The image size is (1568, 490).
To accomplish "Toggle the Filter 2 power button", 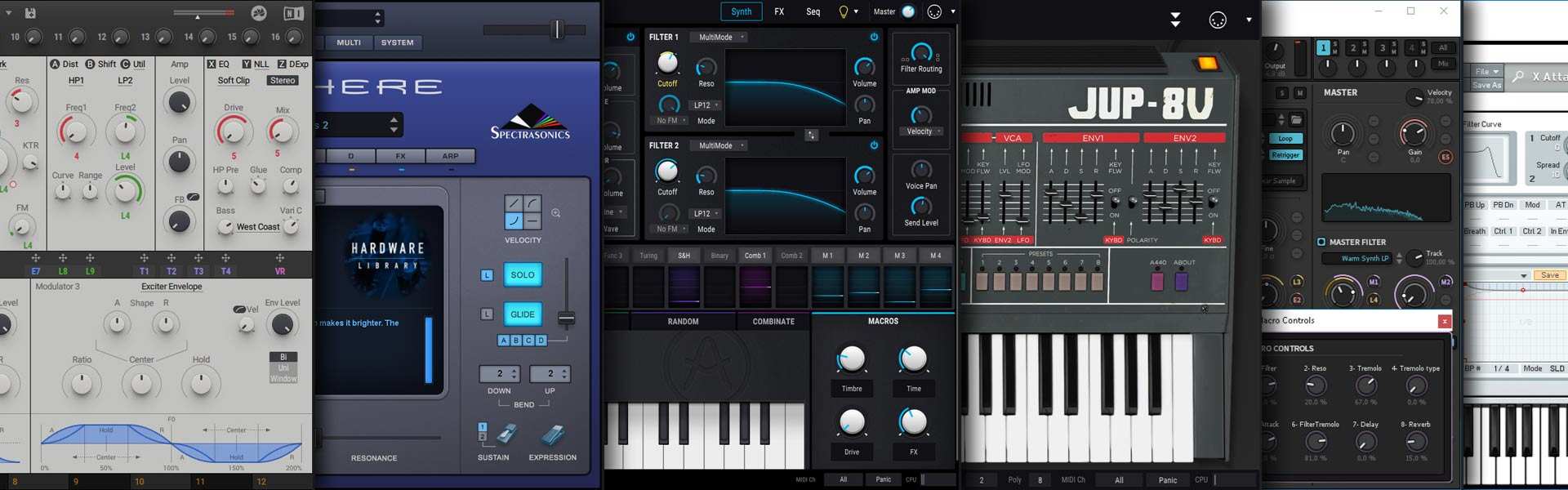I will pos(873,145).
